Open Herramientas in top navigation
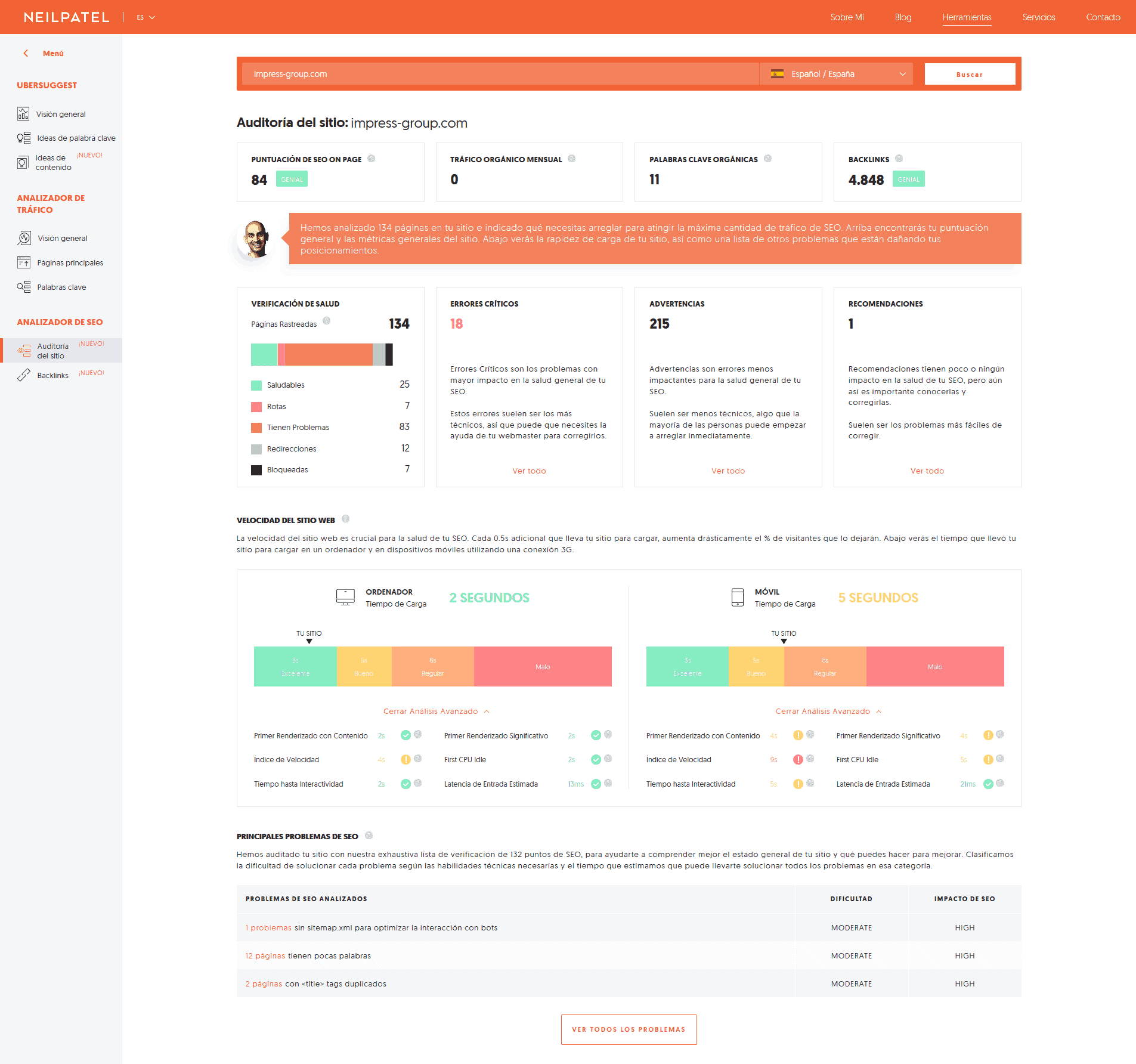 967,17
